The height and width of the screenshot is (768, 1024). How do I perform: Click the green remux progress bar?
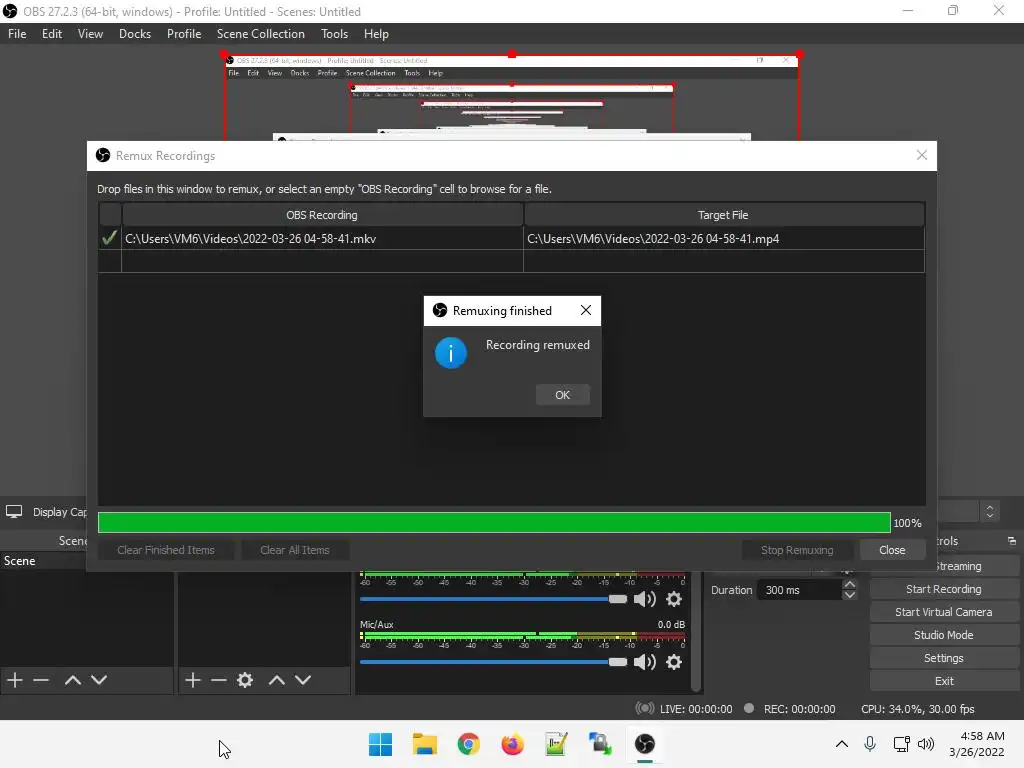click(x=494, y=522)
